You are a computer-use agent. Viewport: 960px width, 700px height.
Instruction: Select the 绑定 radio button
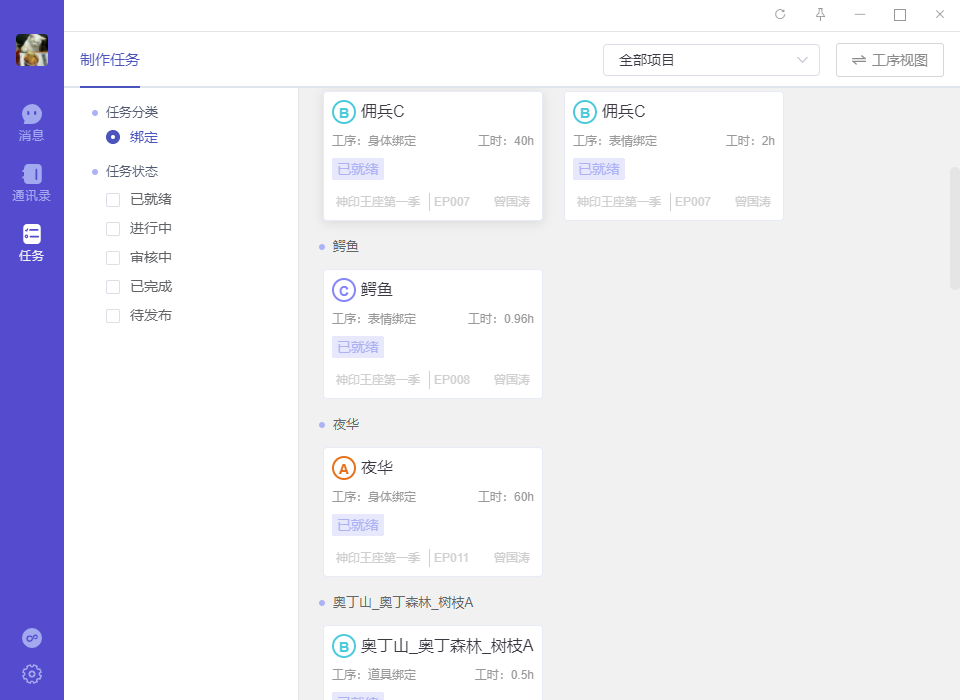tap(113, 137)
